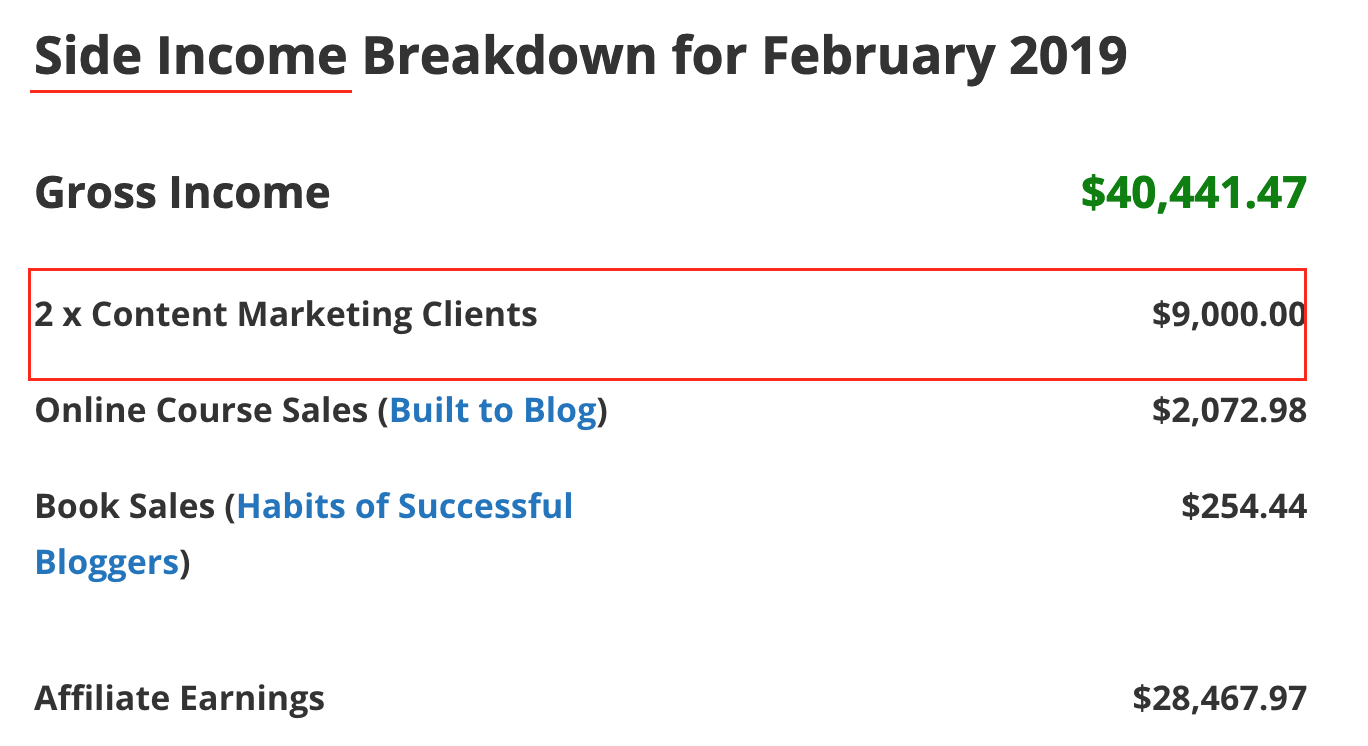Click the $9,000.00 amount

[x=1229, y=315]
